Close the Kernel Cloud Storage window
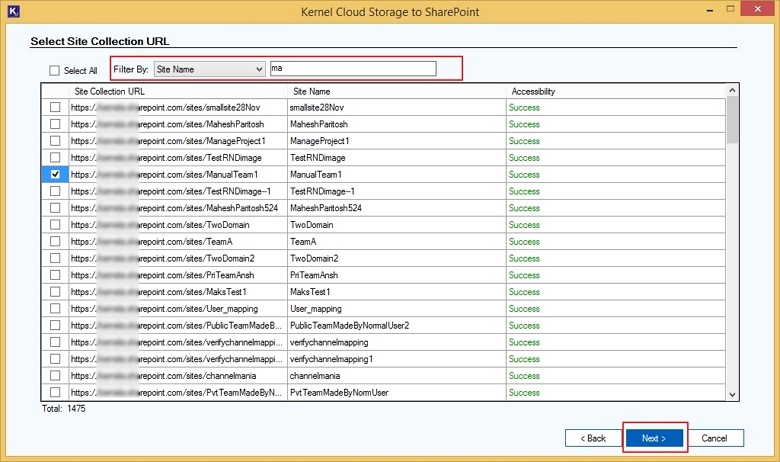Screen dimensions: 780x462 (x=757, y=9)
